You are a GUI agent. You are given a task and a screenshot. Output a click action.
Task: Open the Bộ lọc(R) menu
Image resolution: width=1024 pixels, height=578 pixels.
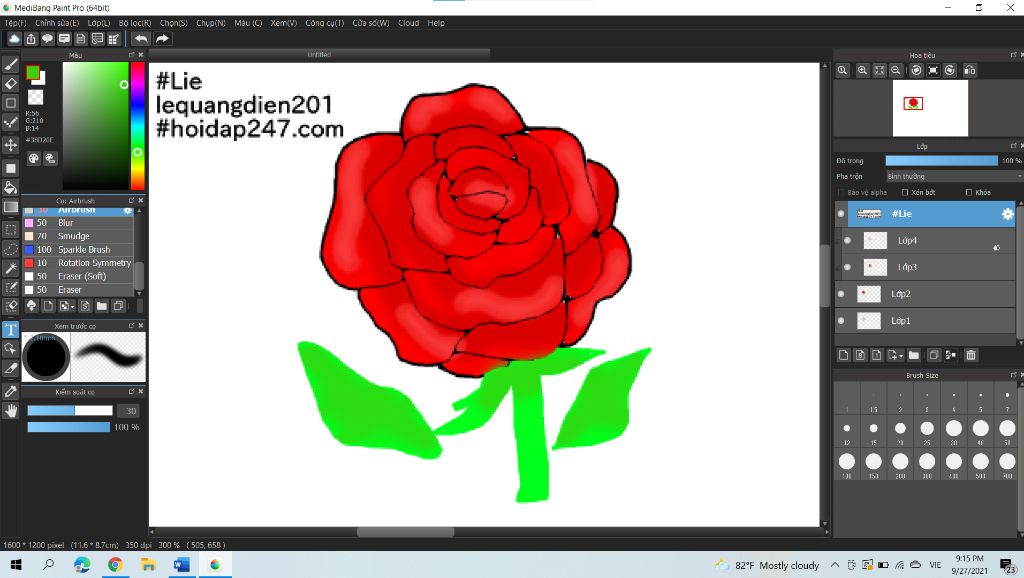point(135,23)
